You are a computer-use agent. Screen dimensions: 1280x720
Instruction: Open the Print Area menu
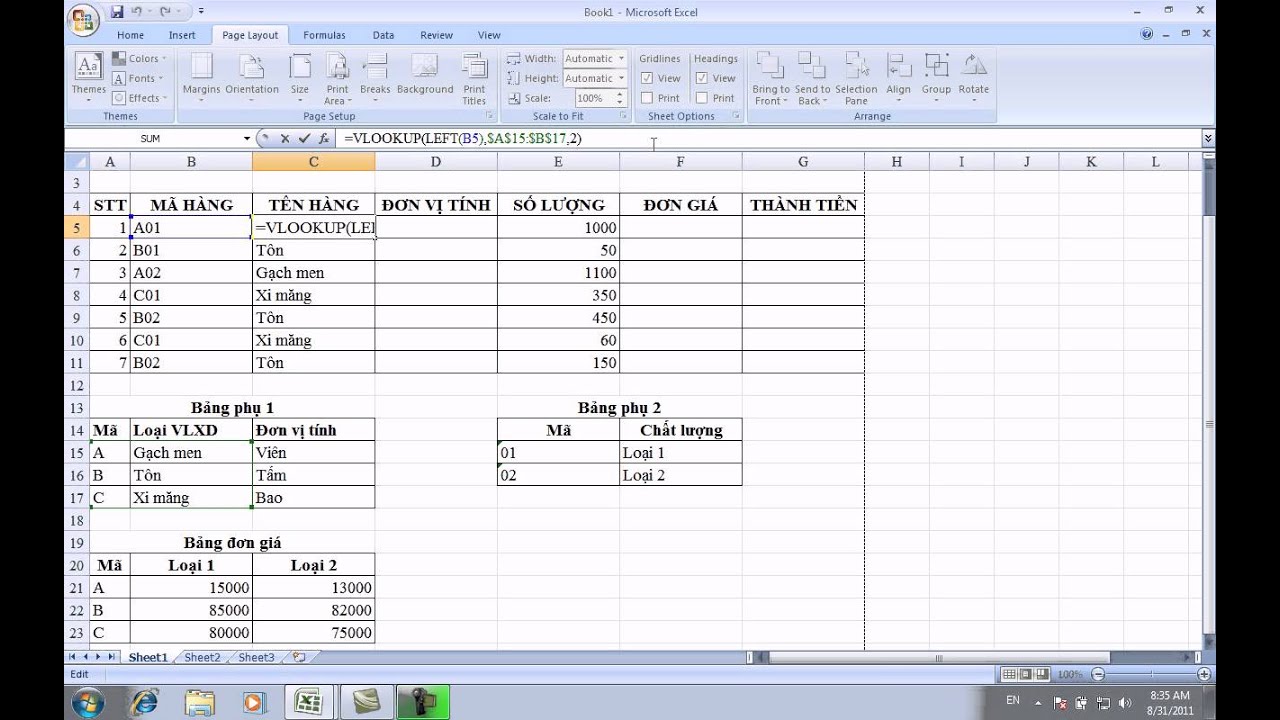pyautogui.click(x=337, y=77)
